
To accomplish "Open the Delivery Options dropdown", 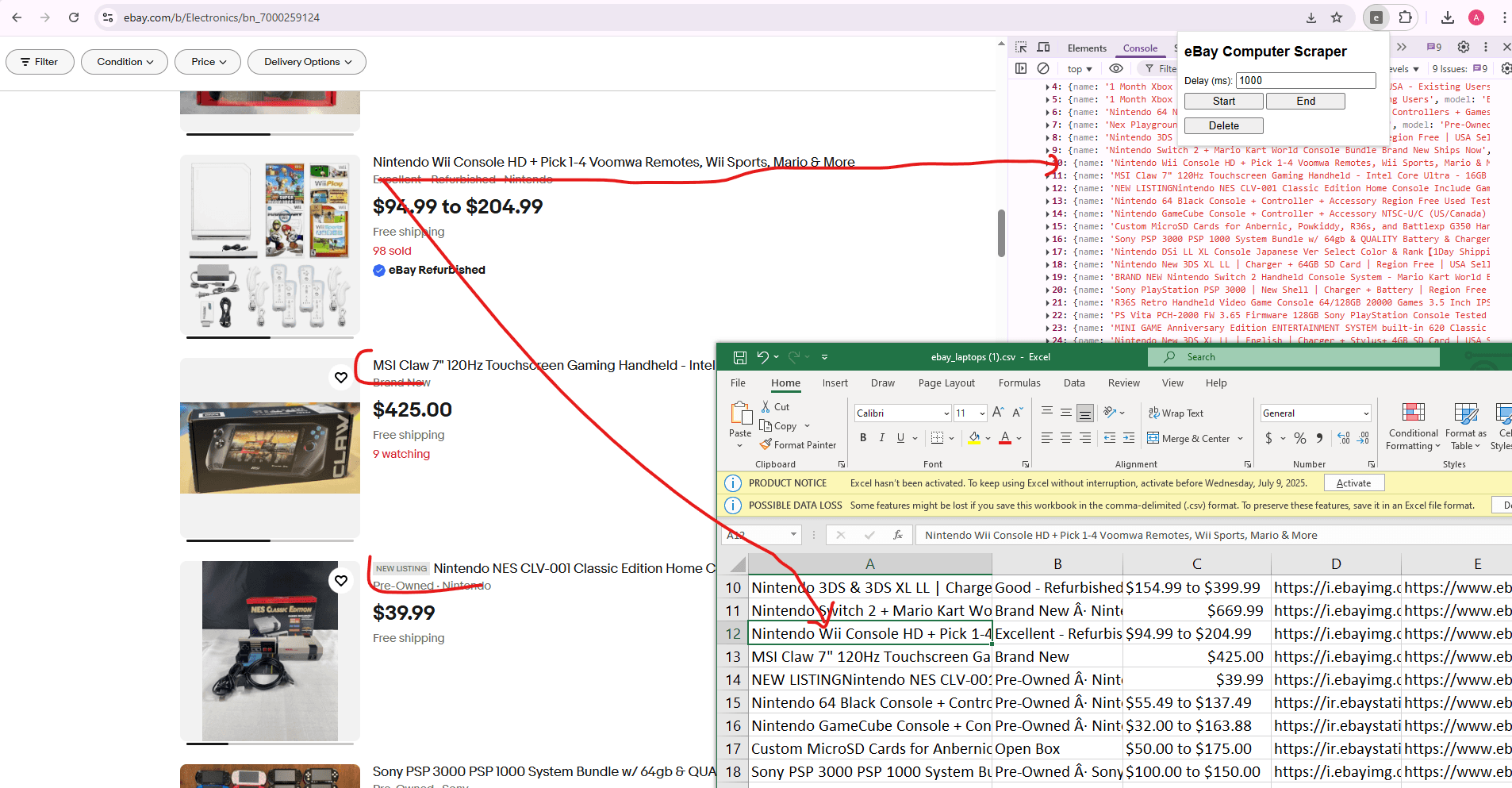I will 307,62.
